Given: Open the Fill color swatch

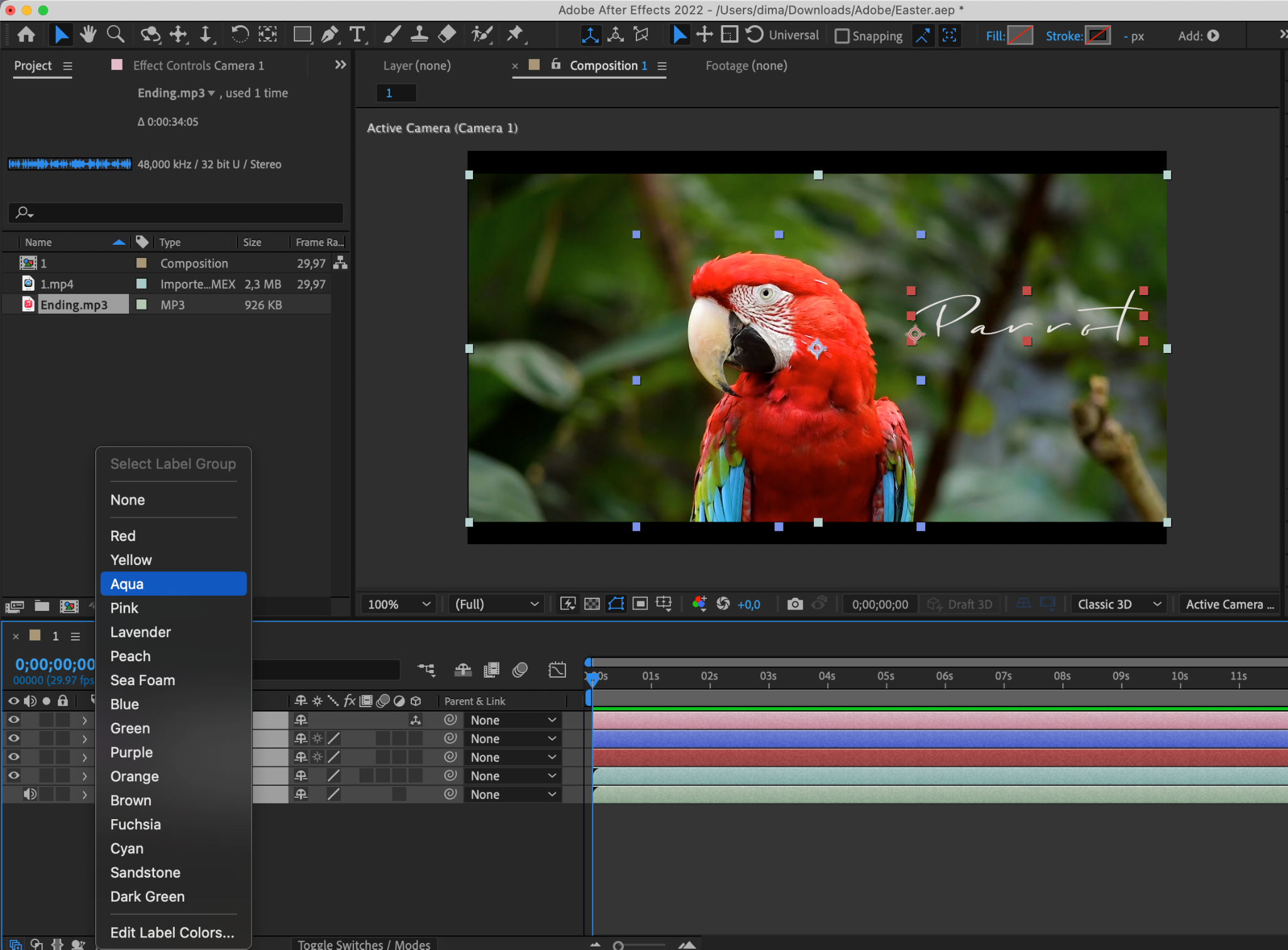Looking at the screenshot, I should (1019, 36).
